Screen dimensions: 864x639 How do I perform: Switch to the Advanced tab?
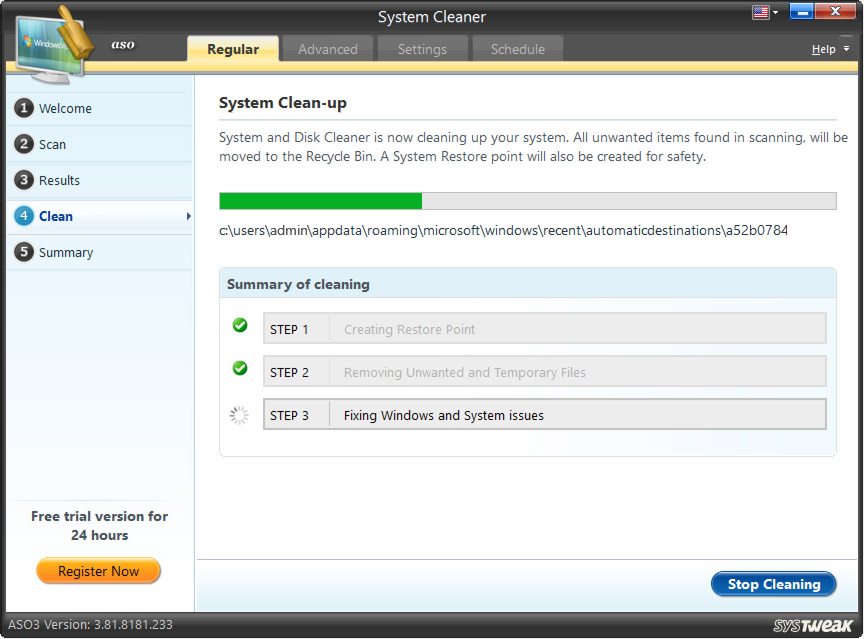click(328, 48)
